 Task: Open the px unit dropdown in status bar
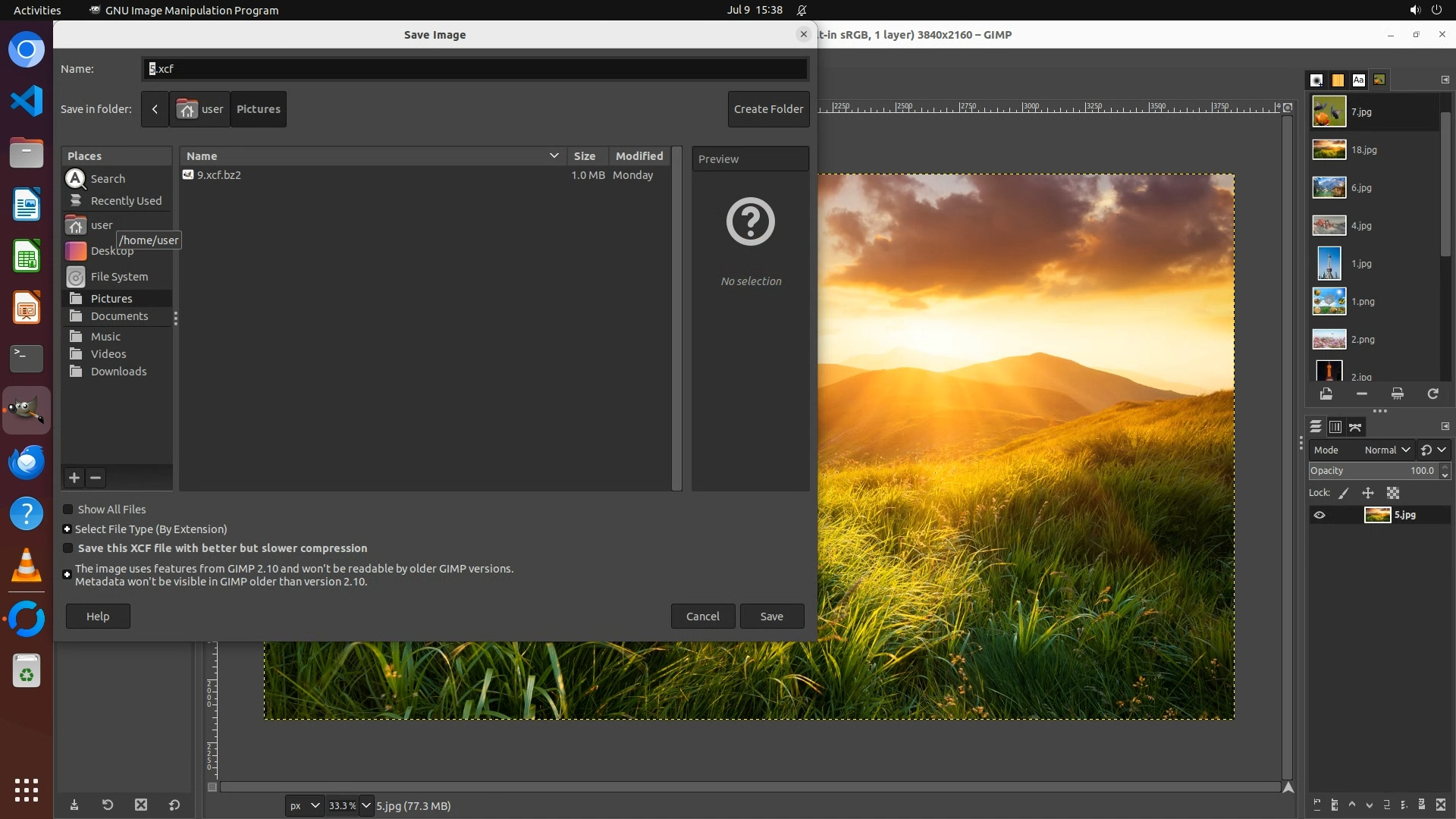click(304, 805)
